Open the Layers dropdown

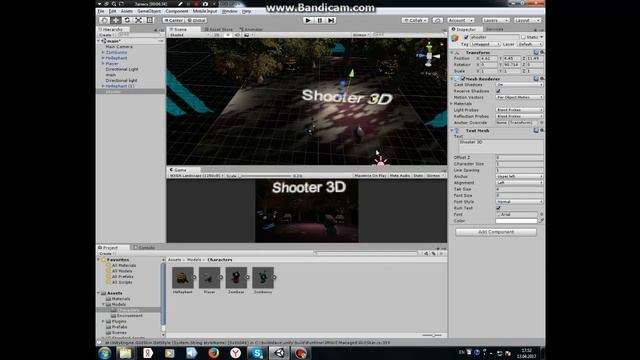click(495, 20)
